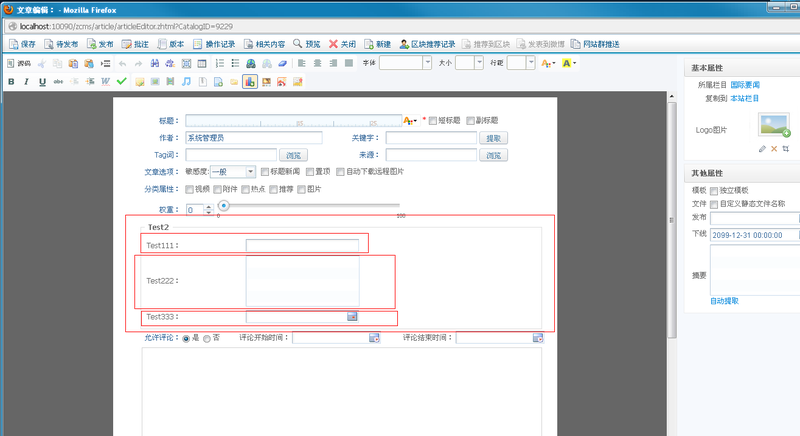This screenshot has width=800, height=436.
Task: Apply Underline formatting in editor toolbar
Action: tap(42, 81)
